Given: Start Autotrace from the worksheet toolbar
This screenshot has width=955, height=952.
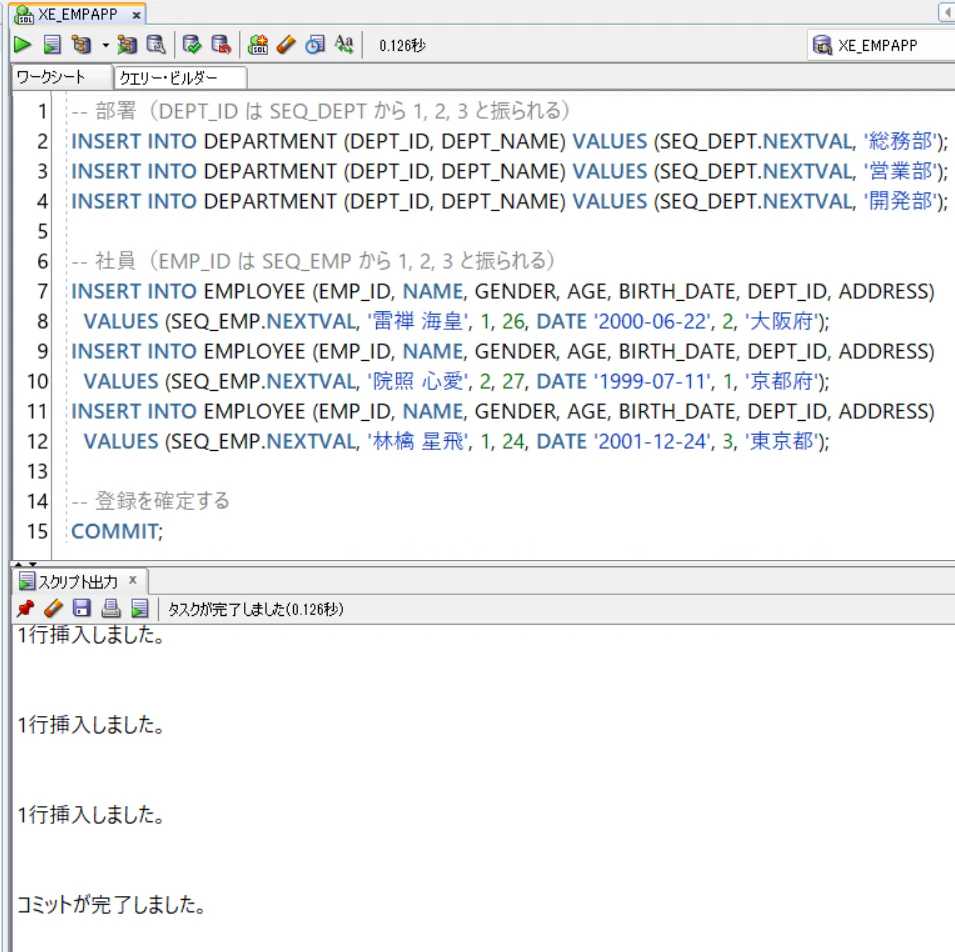Looking at the screenshot, I should (x=127, y=44).
